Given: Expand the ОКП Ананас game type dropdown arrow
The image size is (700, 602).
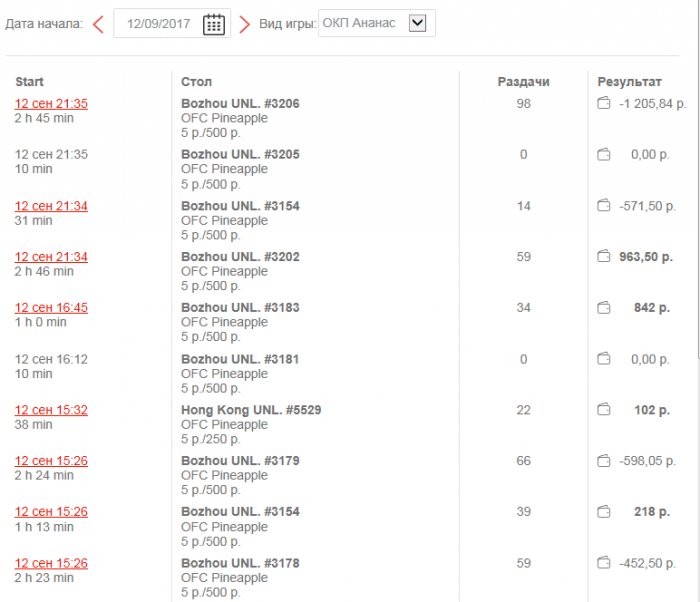Looking at the screenshot, I should click(417, 23).
